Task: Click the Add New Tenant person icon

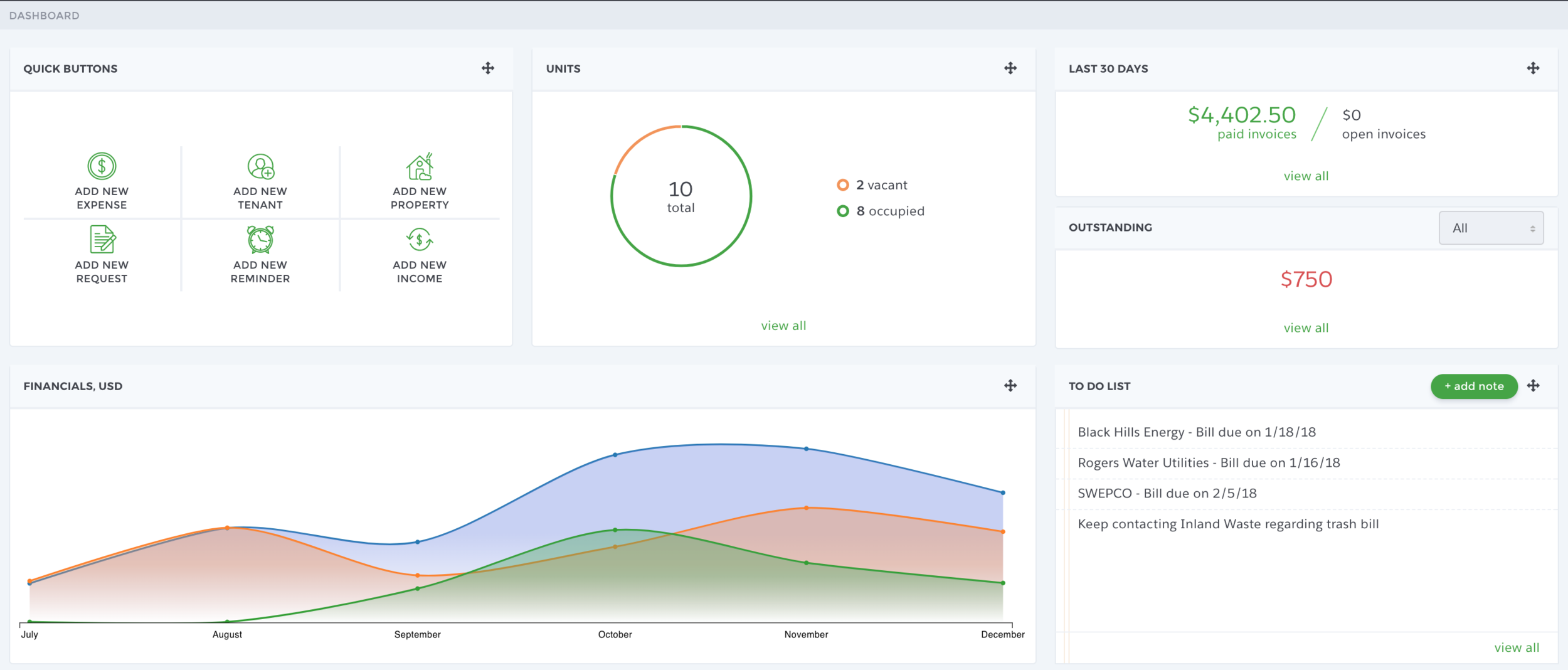Action: (260, 166)
